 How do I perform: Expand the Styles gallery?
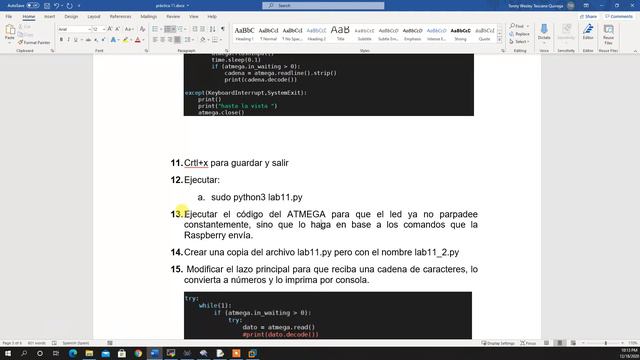[500, 40]
